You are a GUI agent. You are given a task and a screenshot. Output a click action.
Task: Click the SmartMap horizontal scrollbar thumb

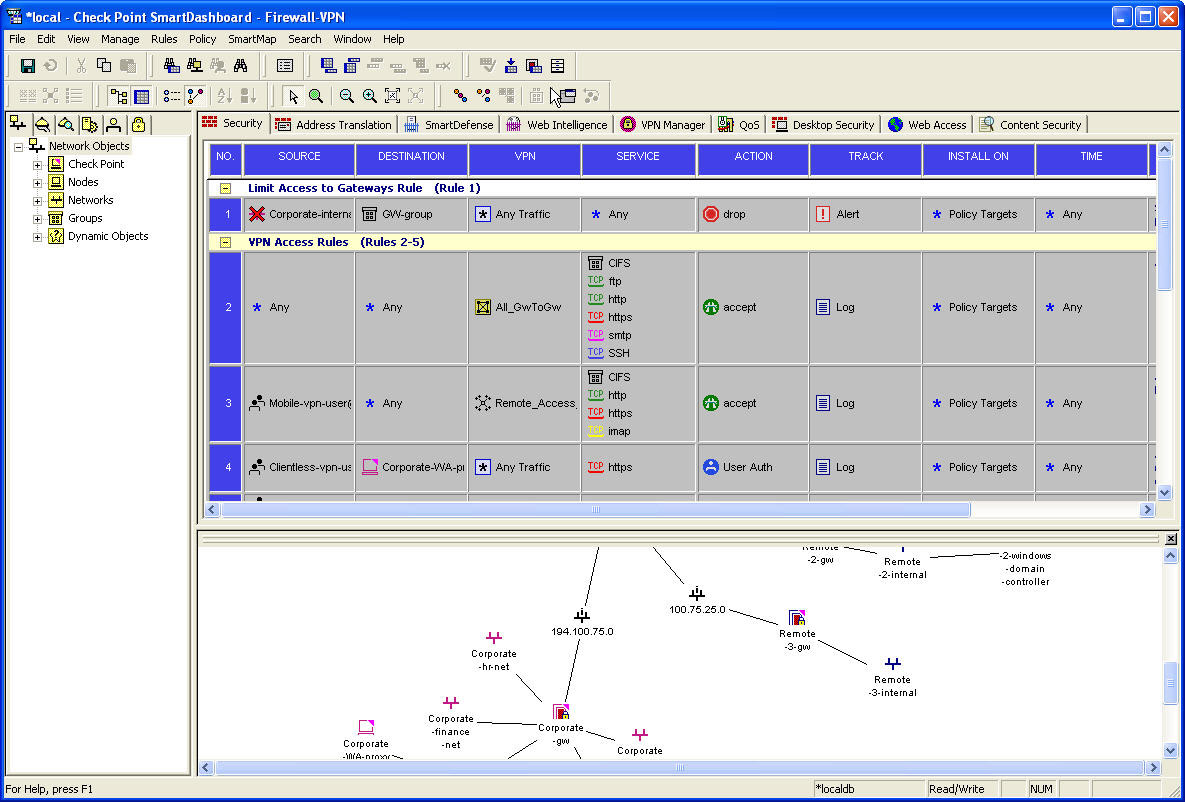click(680, 768)
